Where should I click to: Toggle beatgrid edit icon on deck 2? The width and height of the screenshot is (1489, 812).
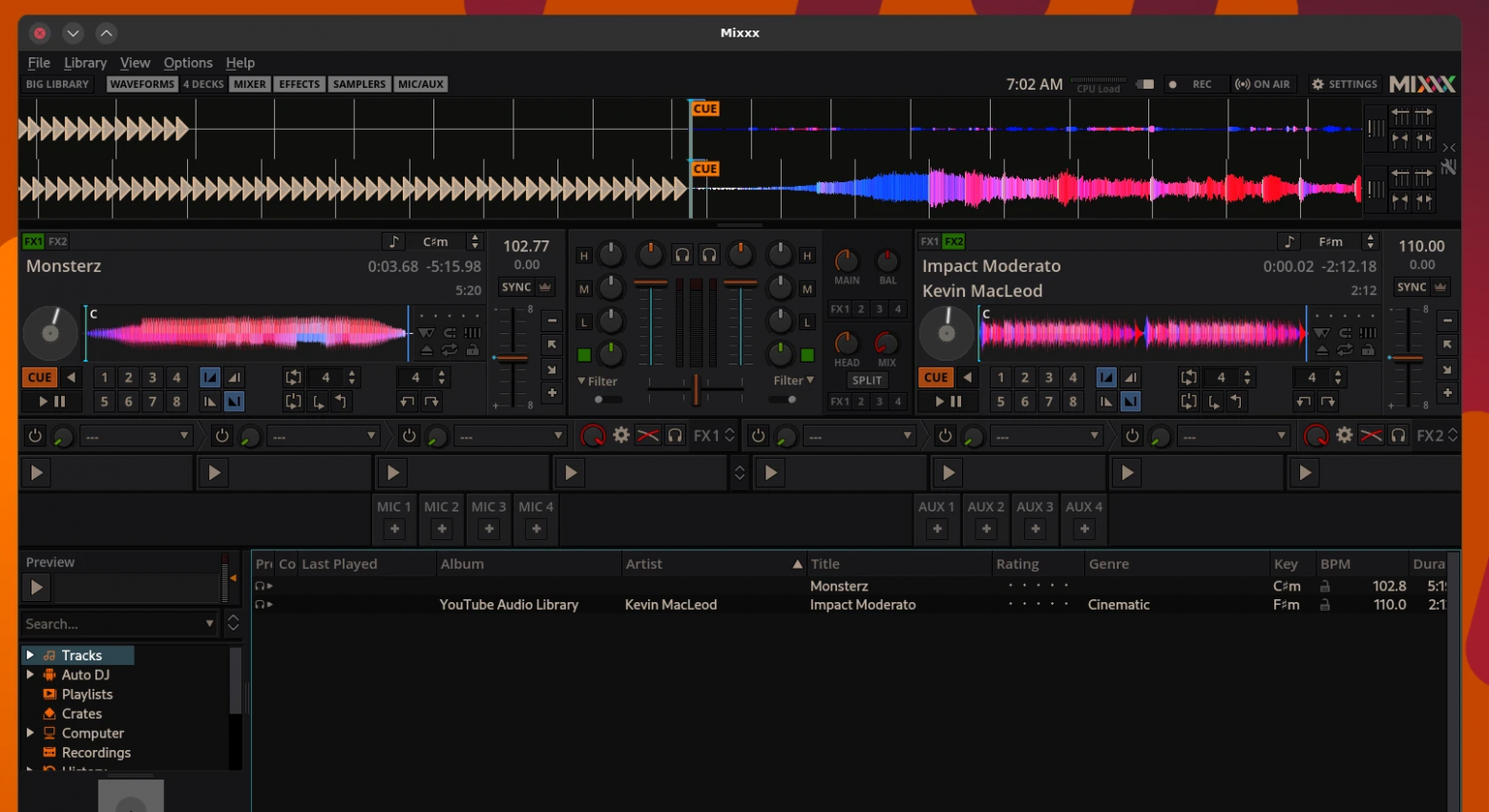[1368, 333]
